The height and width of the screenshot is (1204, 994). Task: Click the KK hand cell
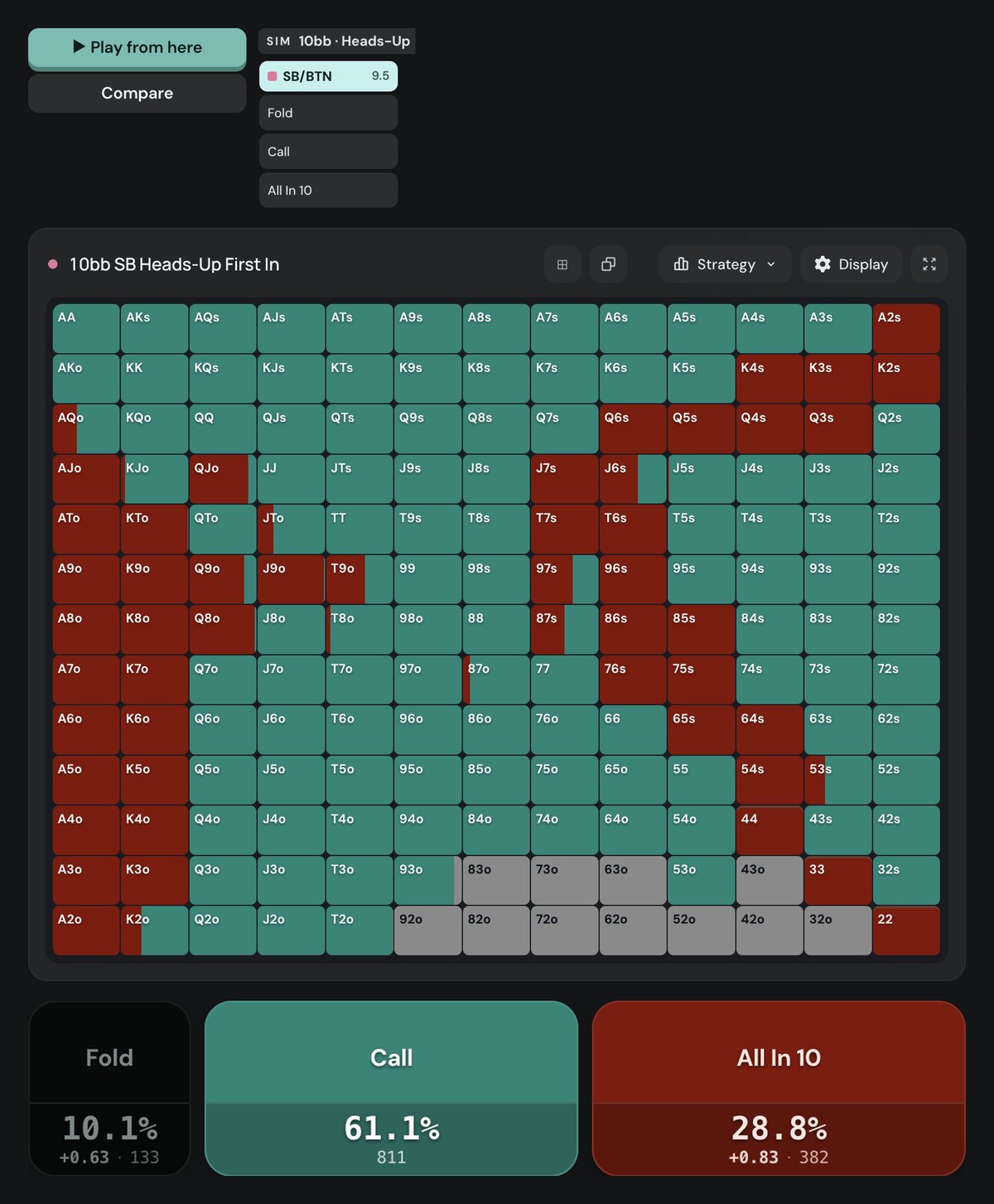point(154,379)
